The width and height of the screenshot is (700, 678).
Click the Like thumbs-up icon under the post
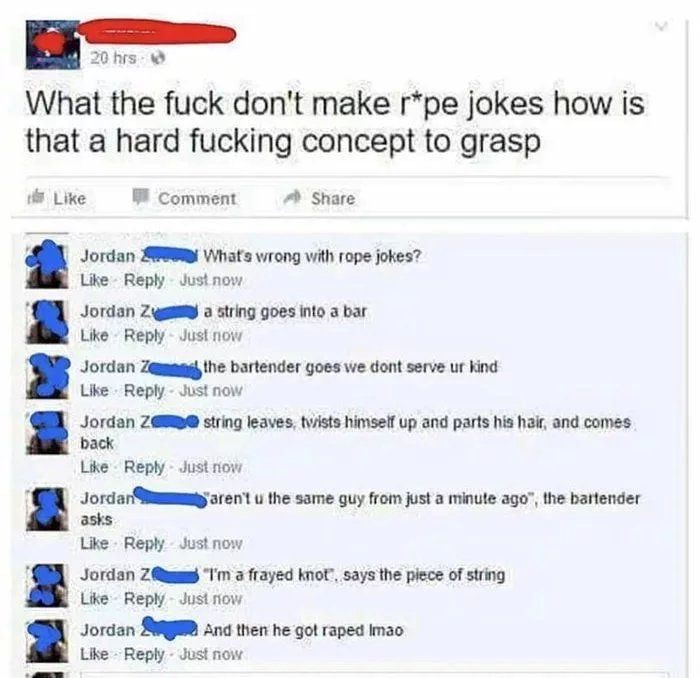pyautogui.click(x=35, y=198)
